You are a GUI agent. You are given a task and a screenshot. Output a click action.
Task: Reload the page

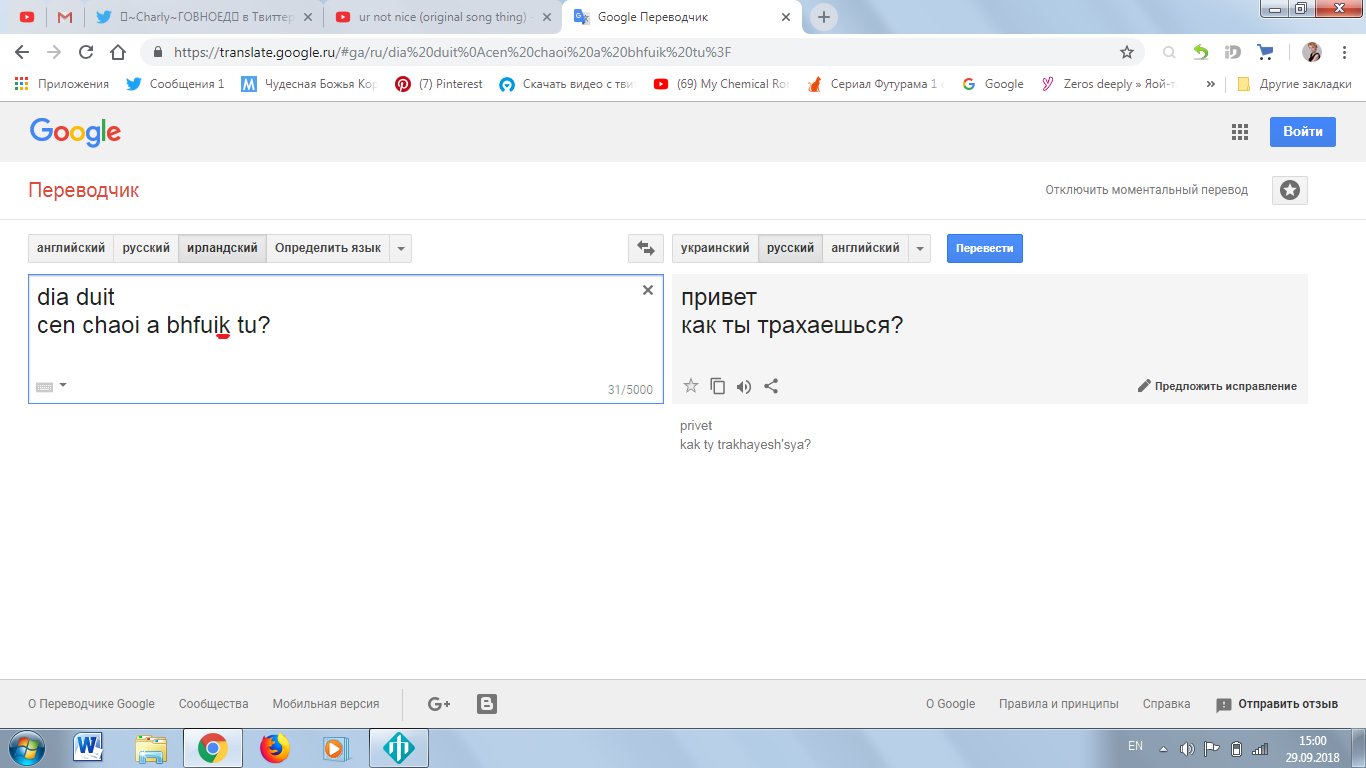point(86,52)
